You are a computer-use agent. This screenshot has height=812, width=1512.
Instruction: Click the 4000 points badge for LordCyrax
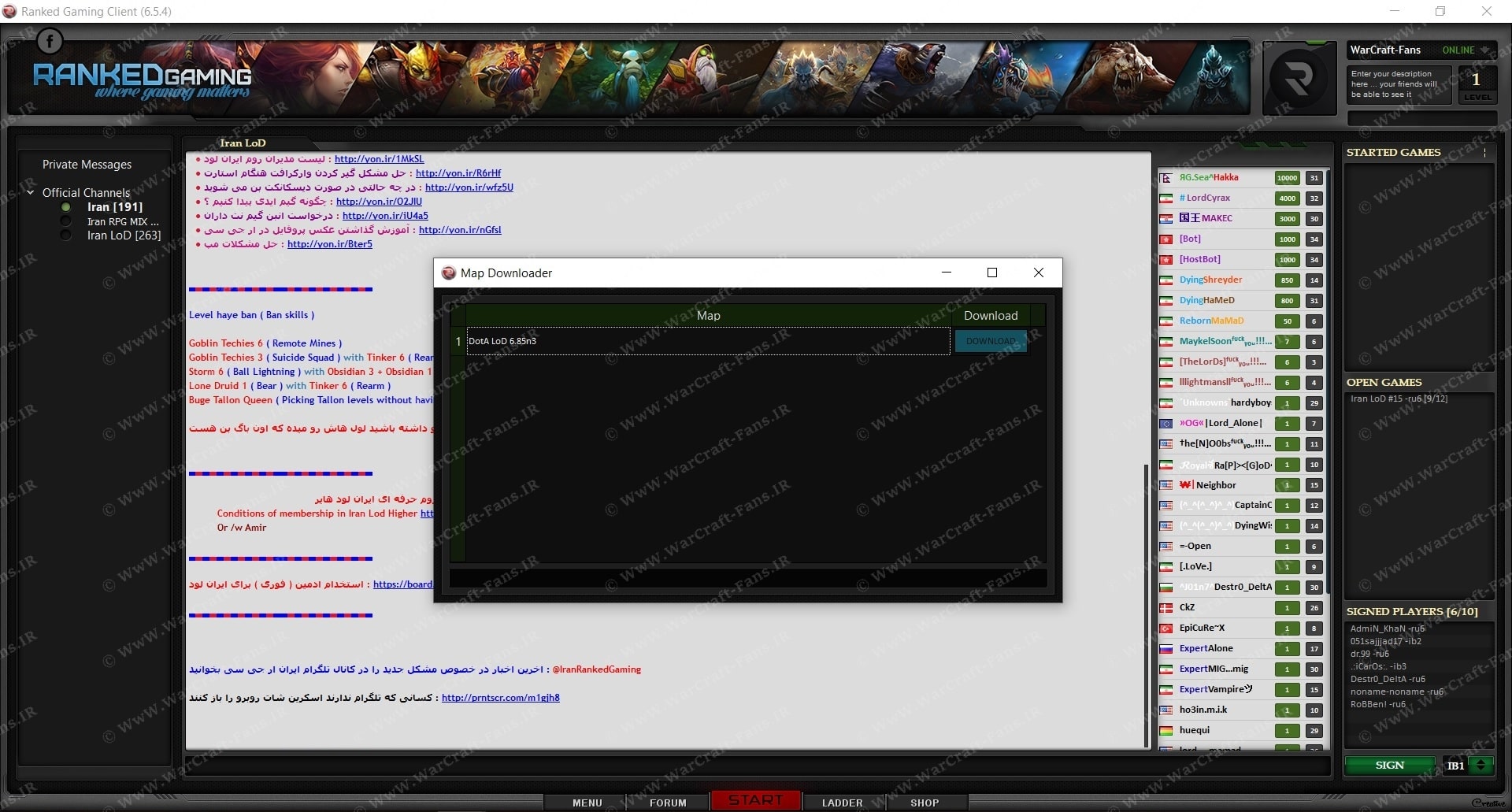[1288, 198]
